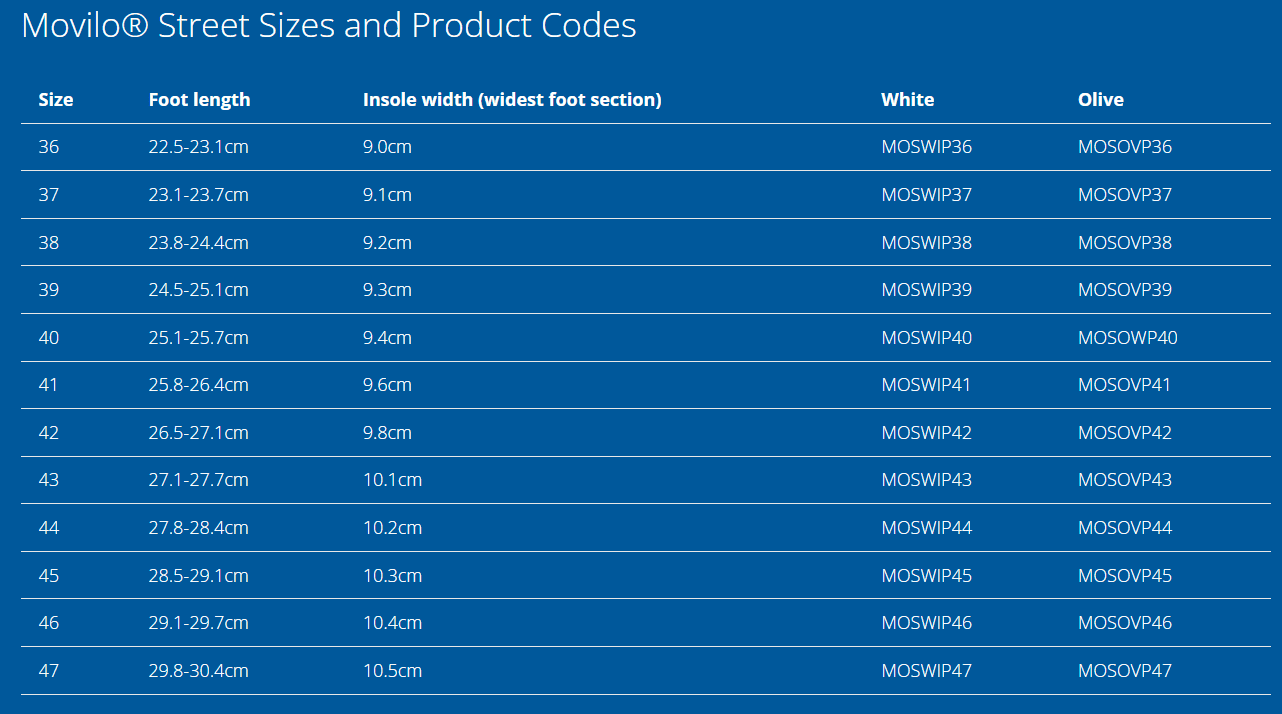Select product code MOSWIP47
The height and width of the screenshot is (714, 1282).
click(x=926, y=671)
